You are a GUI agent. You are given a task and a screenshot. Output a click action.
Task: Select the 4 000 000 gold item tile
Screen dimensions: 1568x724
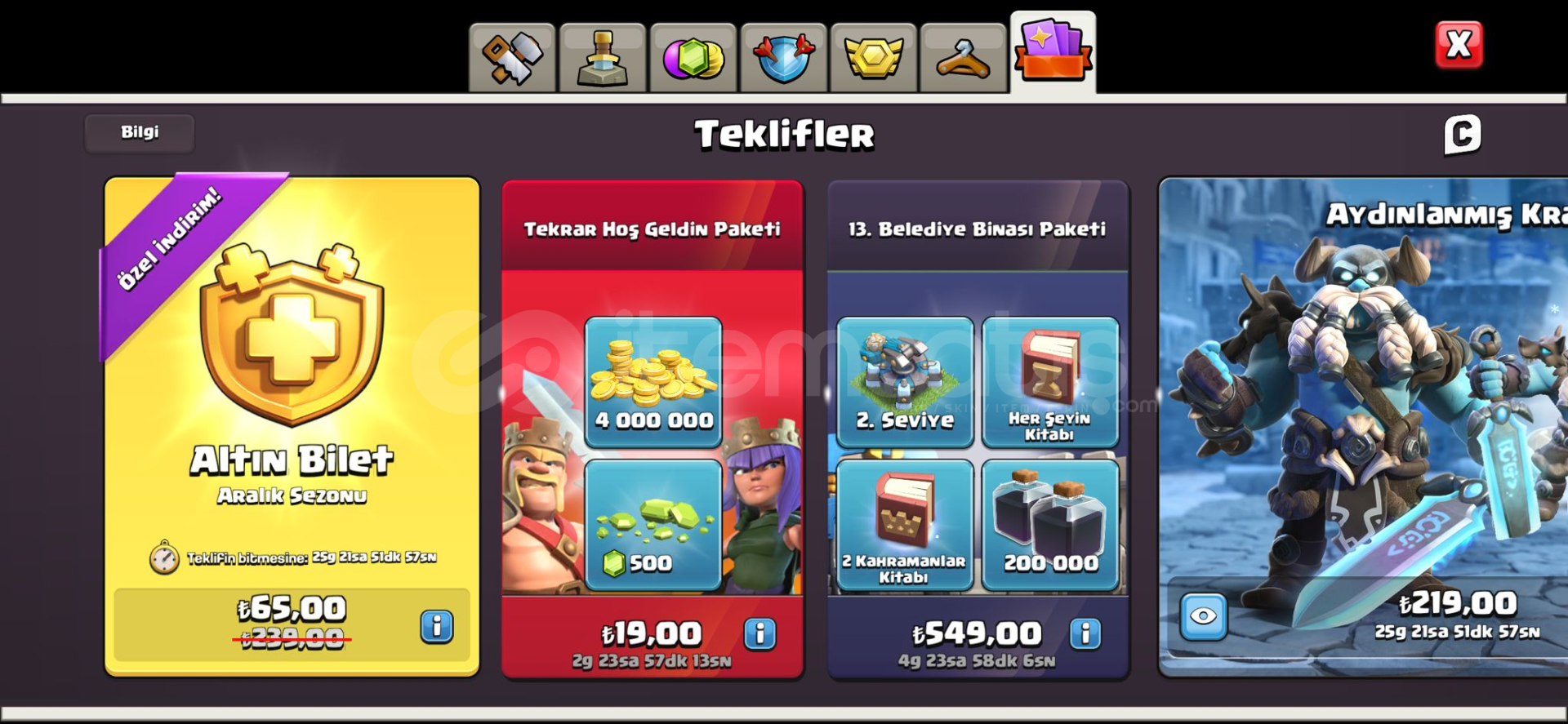[x=653, y=382]
